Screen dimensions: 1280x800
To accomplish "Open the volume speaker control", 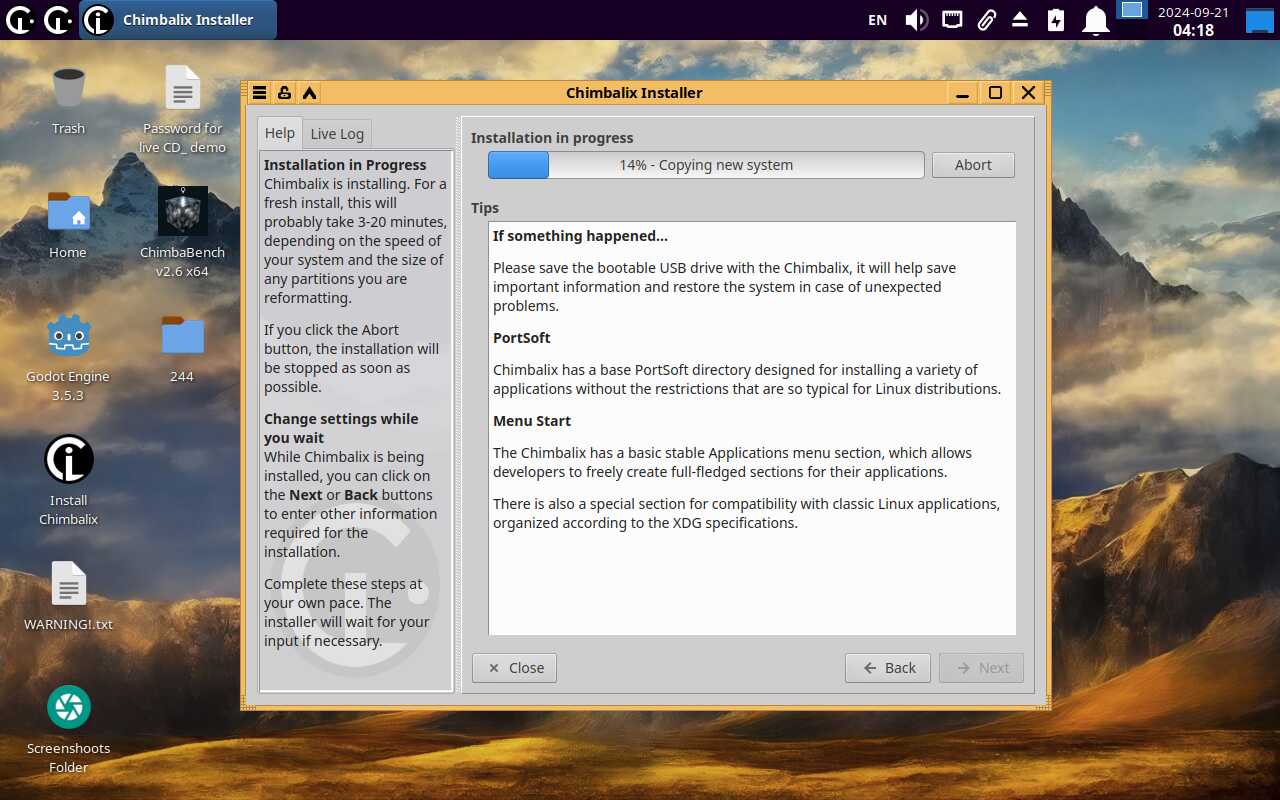I will 916,20.
